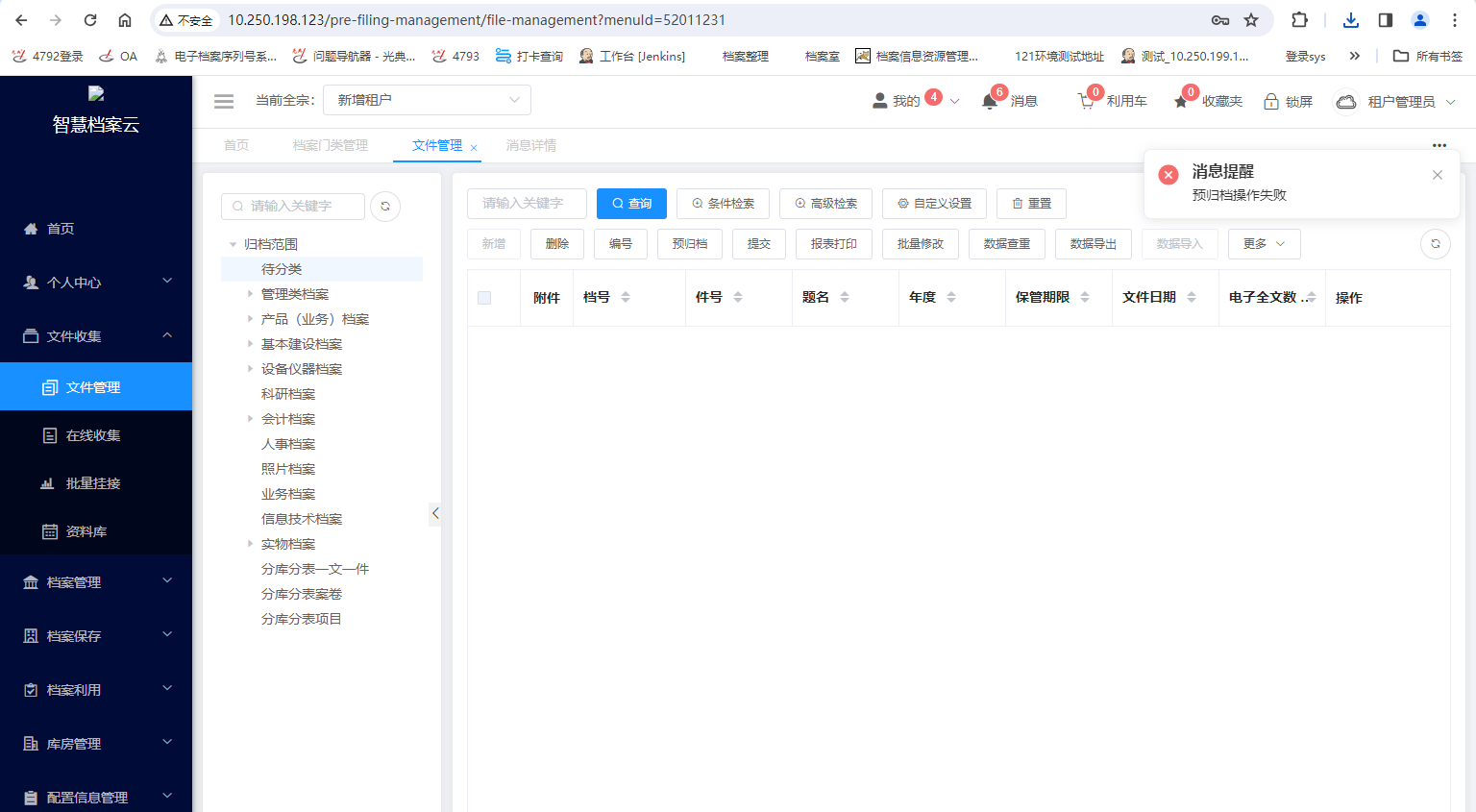Viewport: 1476px width, 812px height.
Task: Open browser downloads
Action: click(x=1351, y=20)
